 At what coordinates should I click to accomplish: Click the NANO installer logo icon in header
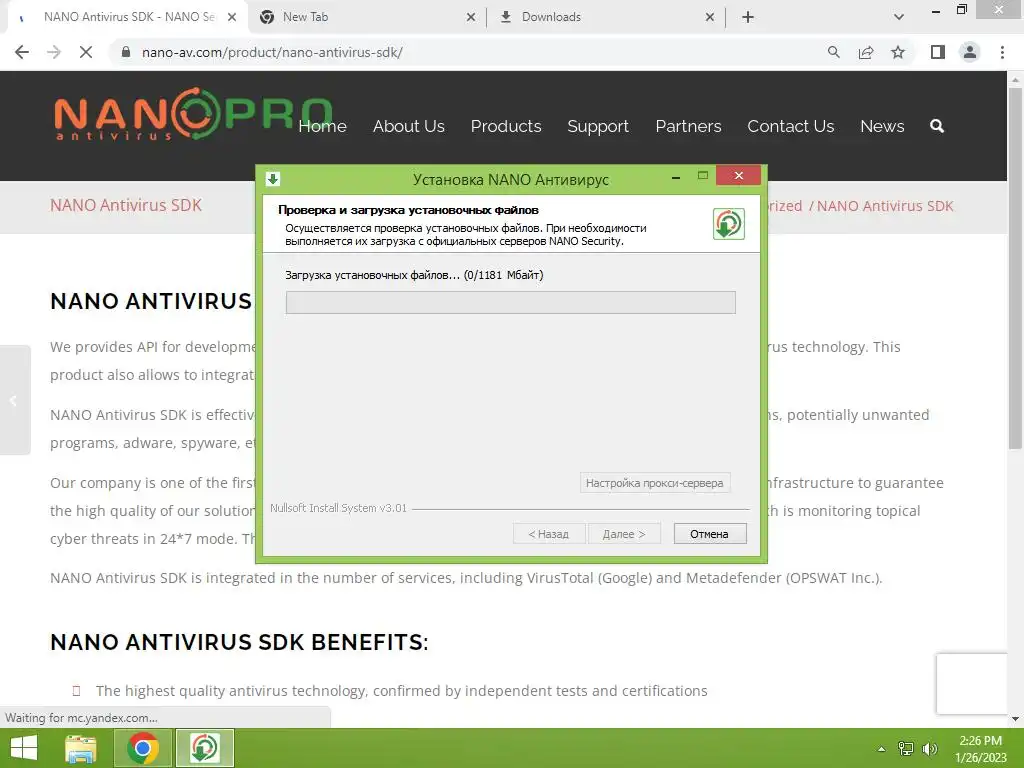pos(729,224)
